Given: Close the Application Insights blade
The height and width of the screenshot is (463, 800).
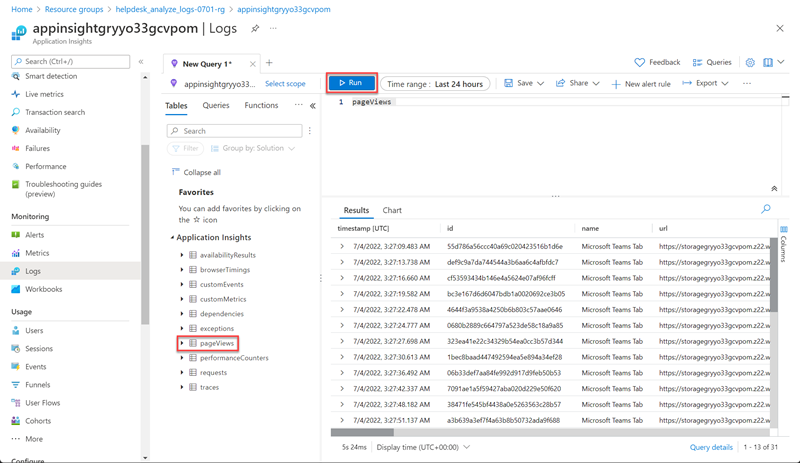Looking at the screenshot, I should [780, 29].
